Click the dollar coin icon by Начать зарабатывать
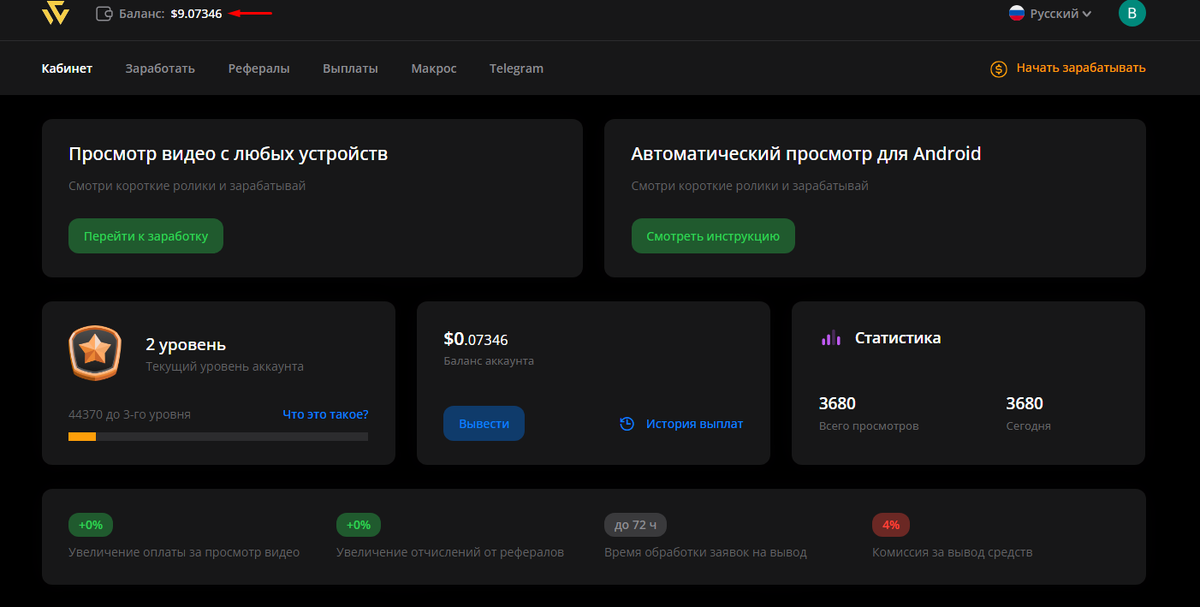 click(998, 69)
